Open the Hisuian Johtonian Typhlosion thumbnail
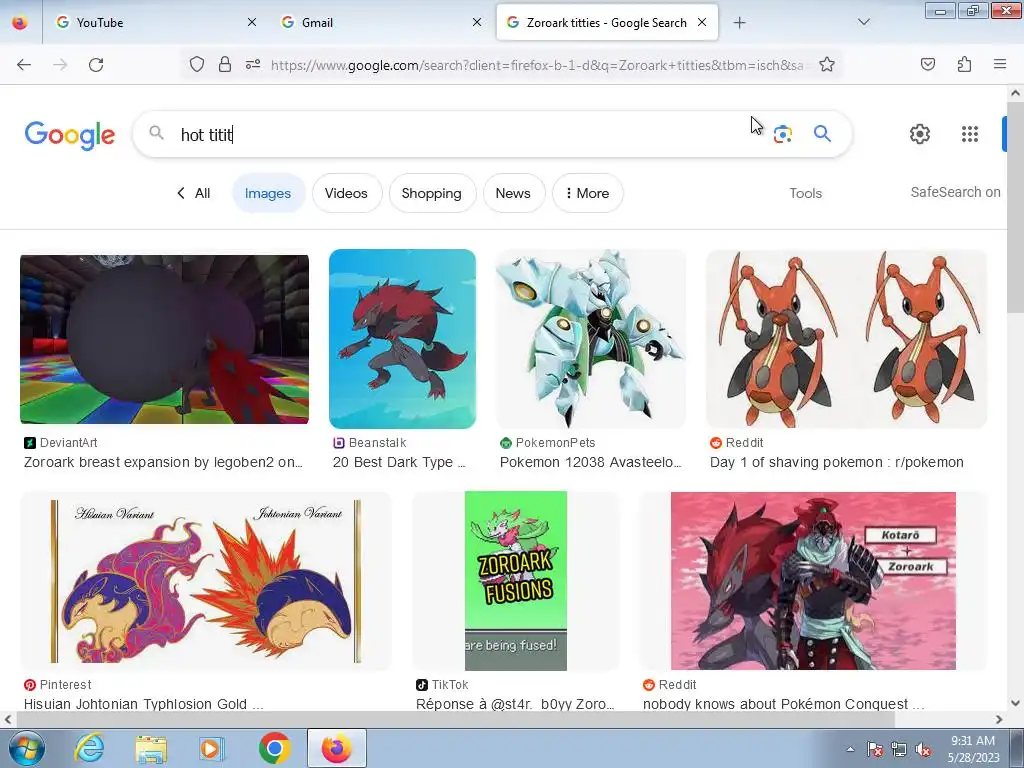This screenshot has width=1024, height=768. pos(206,581)
